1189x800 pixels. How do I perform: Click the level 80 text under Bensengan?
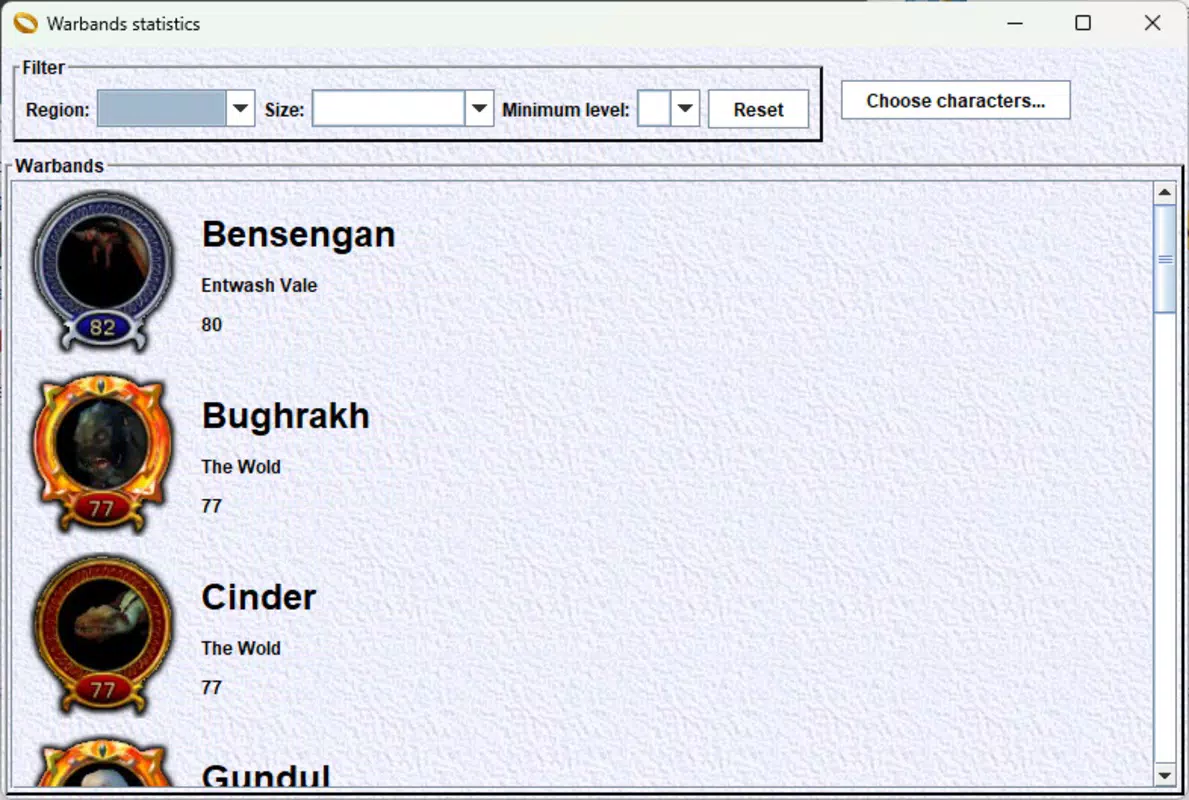pyautogui.click(x=212, y=325)
